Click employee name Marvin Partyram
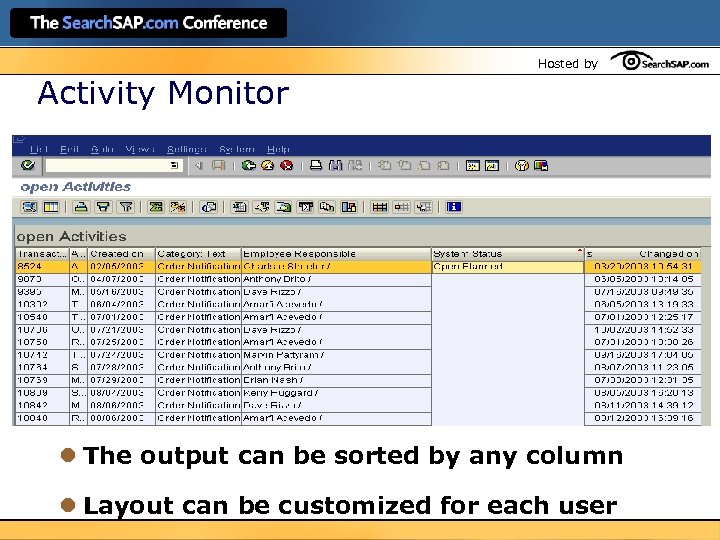The width and height of the screenshot is (720, 540). coord(281,355)
